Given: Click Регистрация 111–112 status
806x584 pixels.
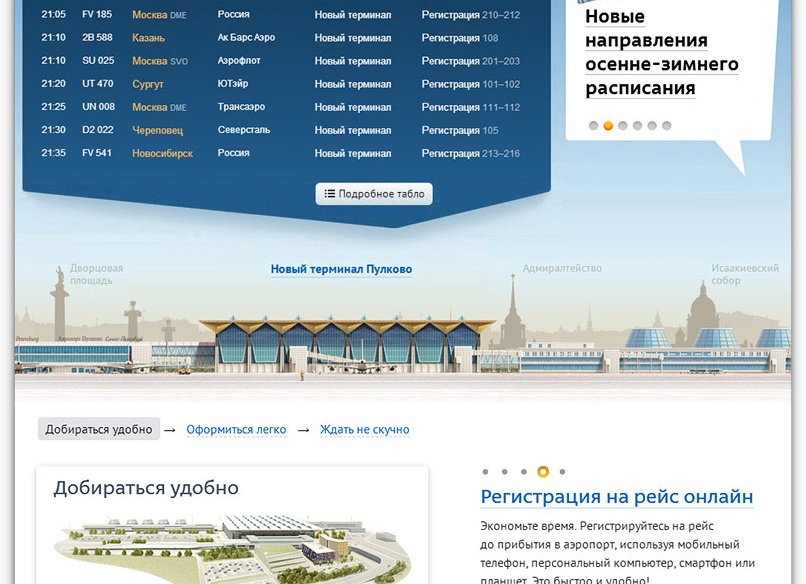Looking at the screenshot, I should [471, 107].
